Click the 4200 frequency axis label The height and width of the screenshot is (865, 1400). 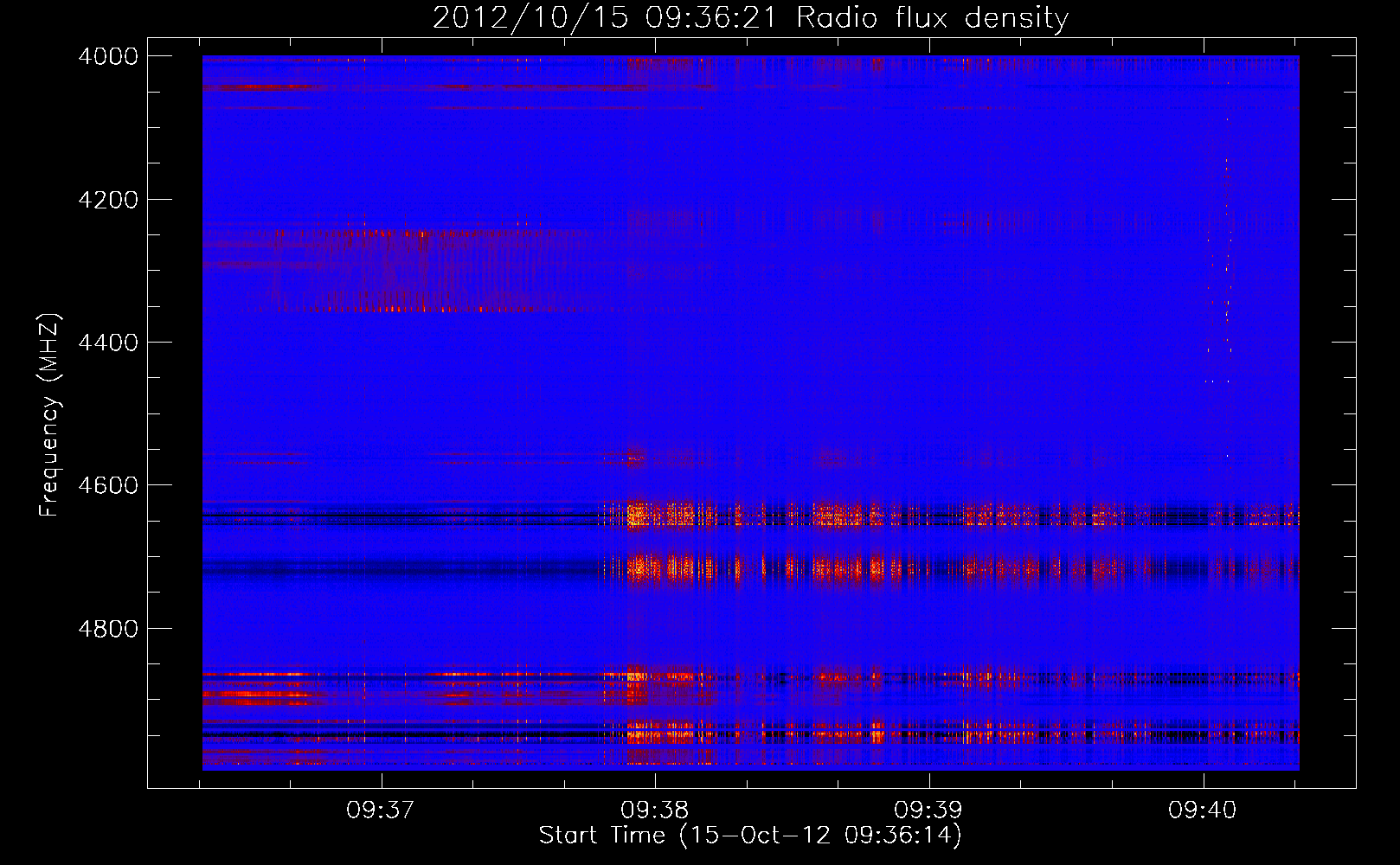[108, 200]
